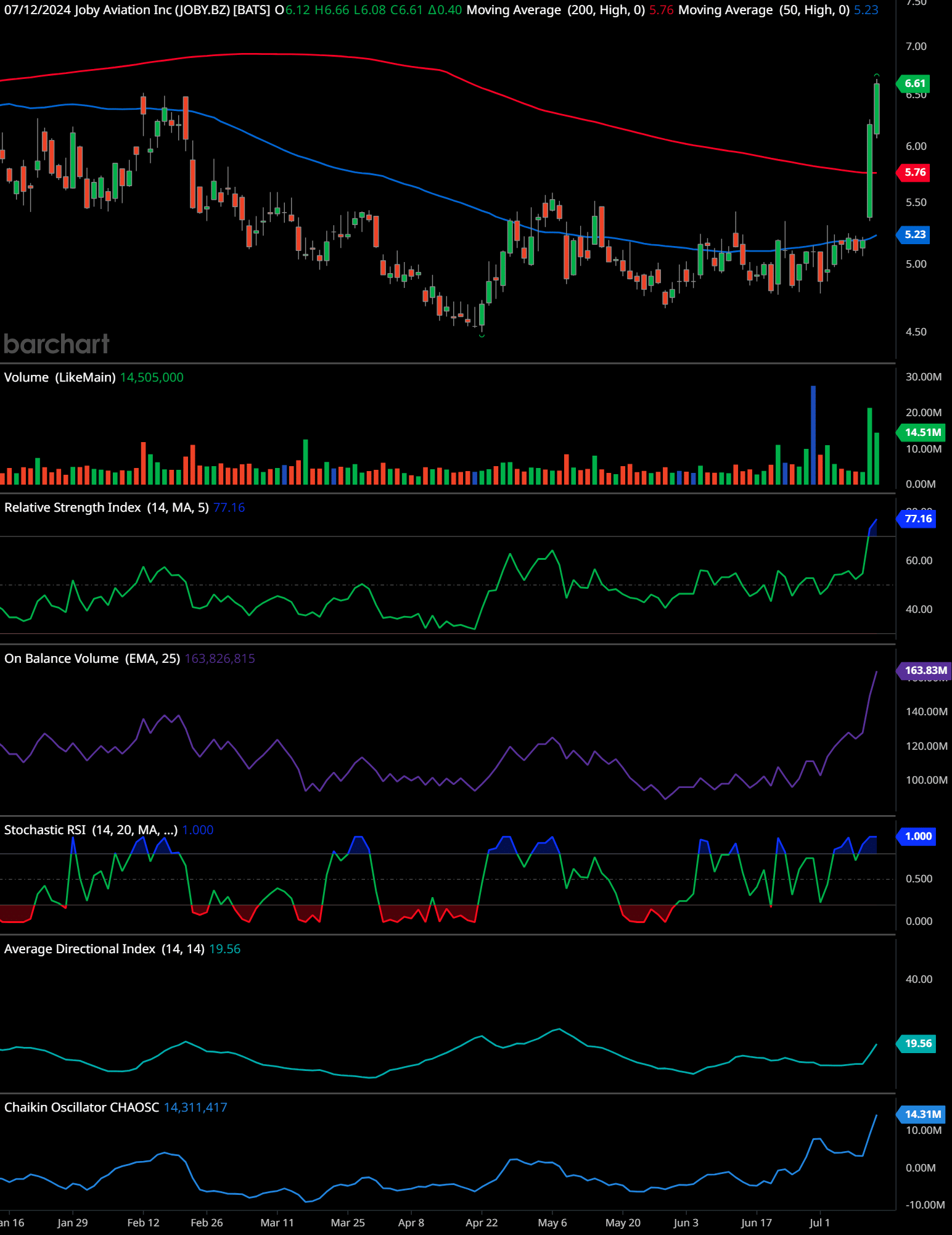Viewport: 952px width, 1235px height.
Task: Click the -10.00M Chaikin axis tick
Action: point(925,1205)
